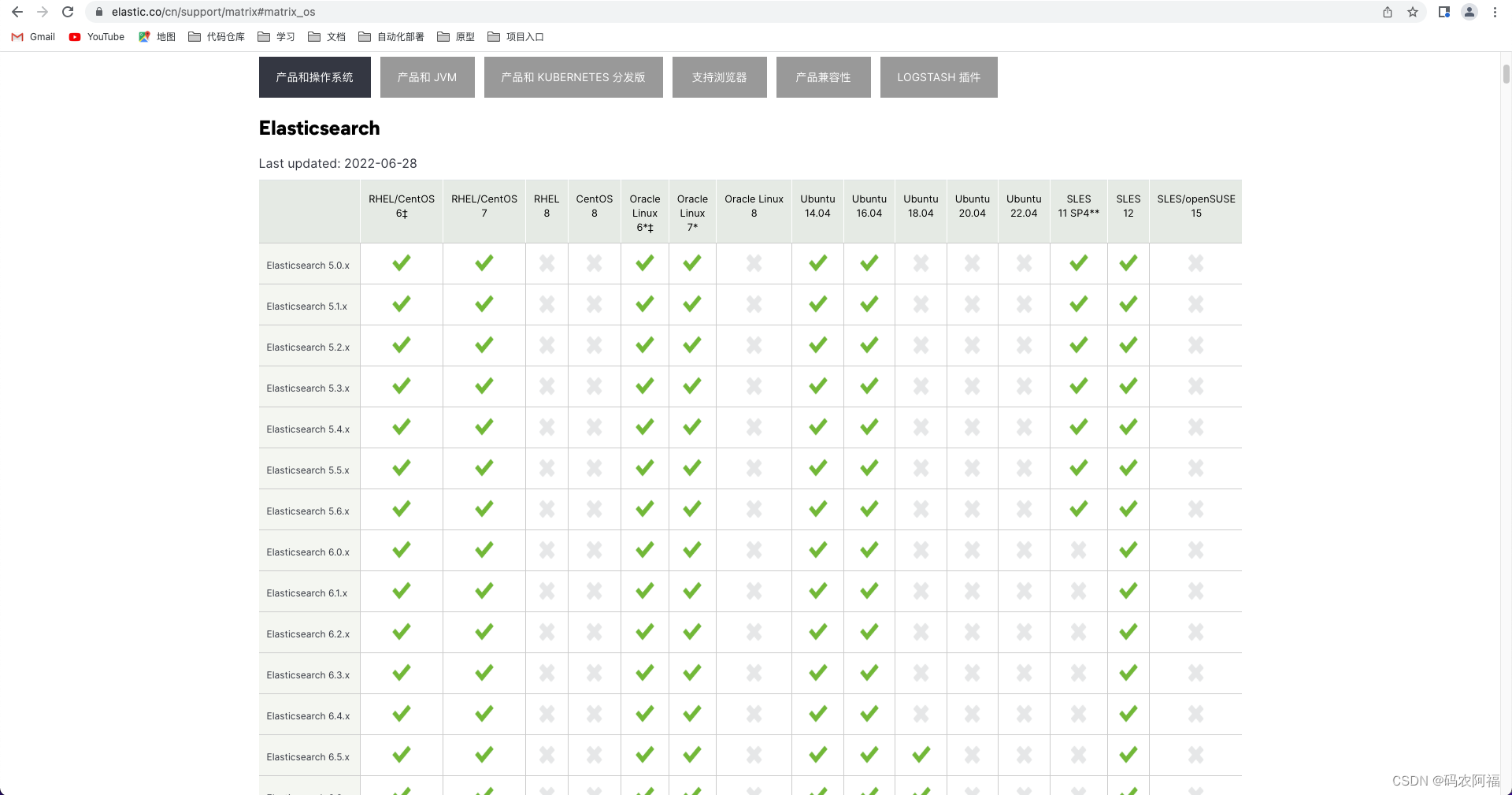
Task: Open the 代码仓库 bookmark folder
Action: (x=217, y=37)
